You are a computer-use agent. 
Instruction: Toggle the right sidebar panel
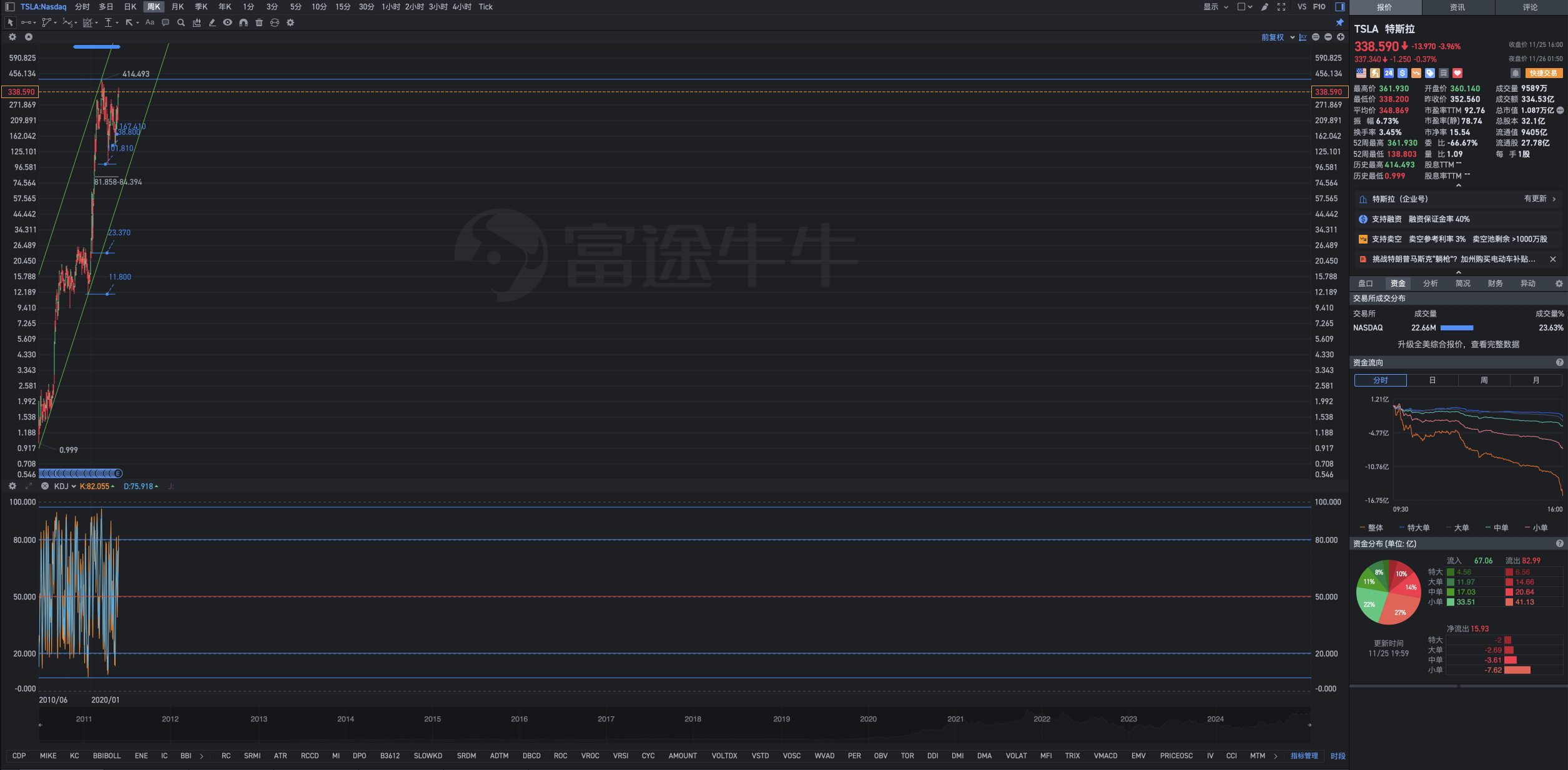point(1340,7)
